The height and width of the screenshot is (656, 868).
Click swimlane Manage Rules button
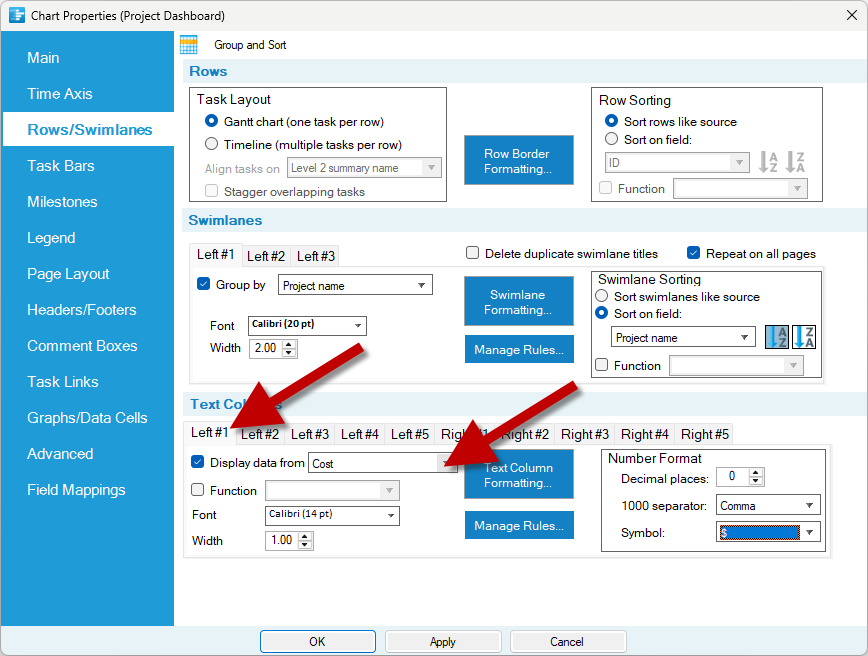pos(519,349)
